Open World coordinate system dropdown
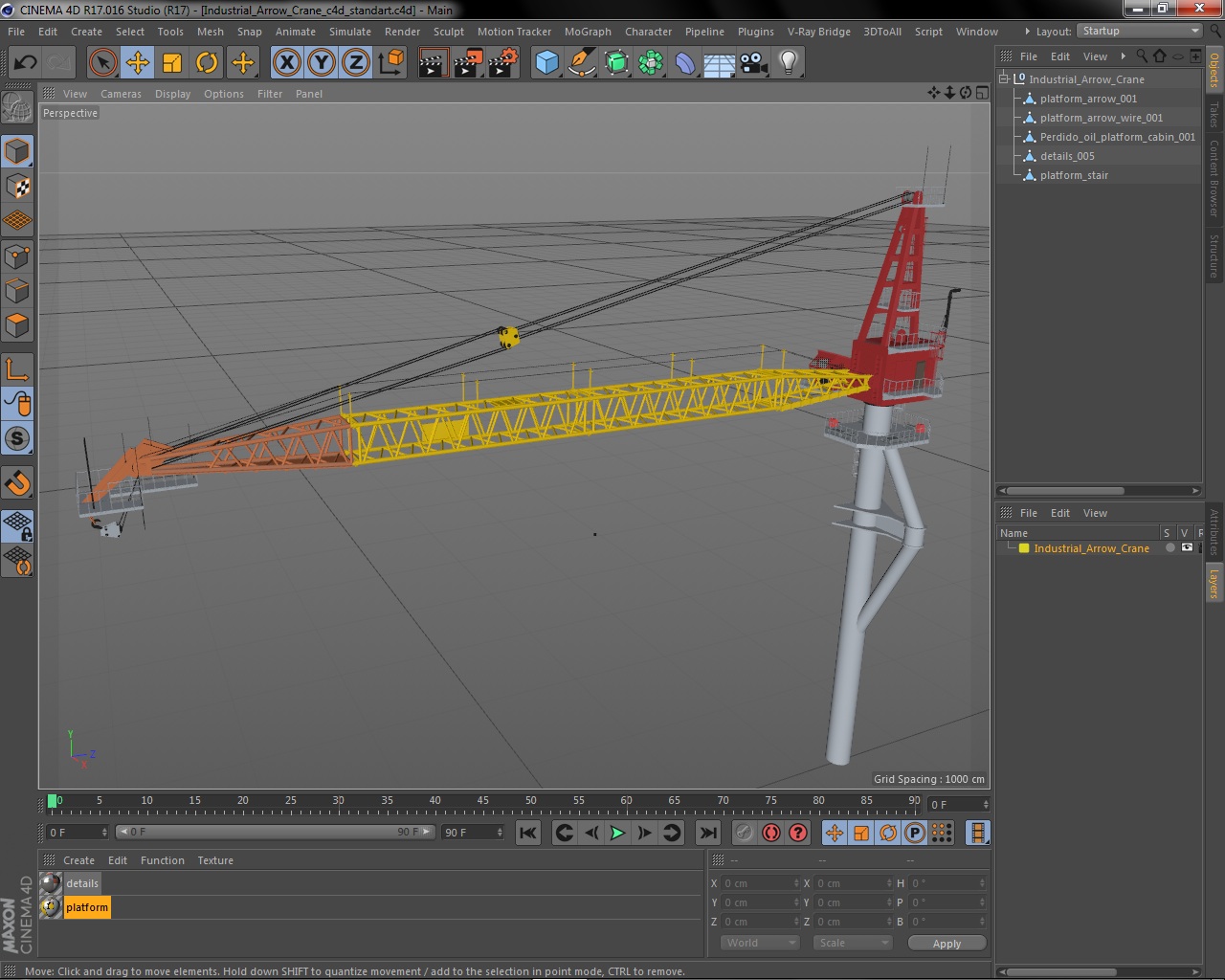 760,943
